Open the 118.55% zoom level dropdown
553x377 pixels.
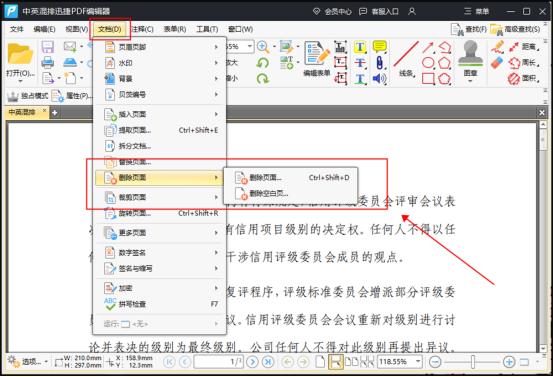pos(418,361)
